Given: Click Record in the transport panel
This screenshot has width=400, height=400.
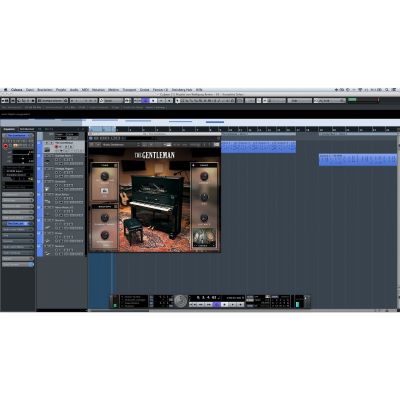Looking at the screenshot, I should (x=241, y=304).
